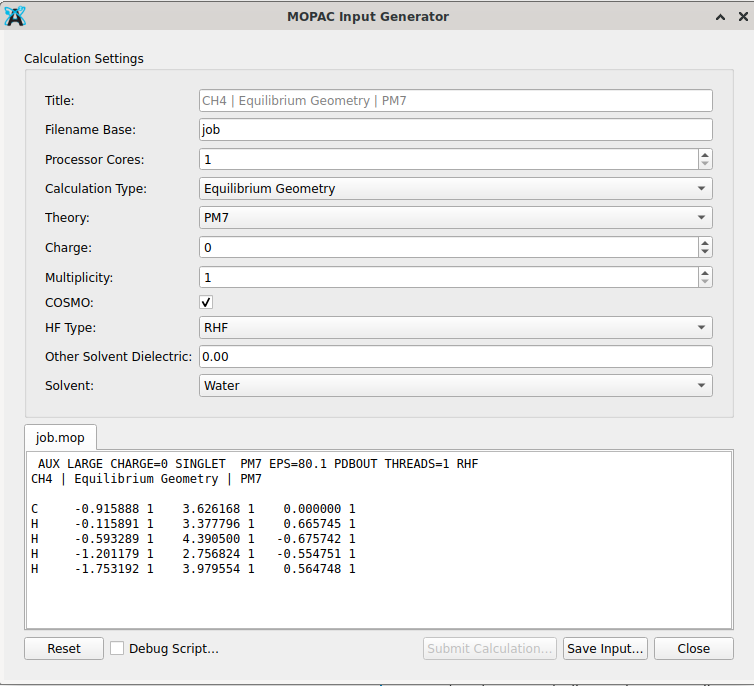
Task: Click the H line with -1.201179
Action: click(x=193, y=554)
